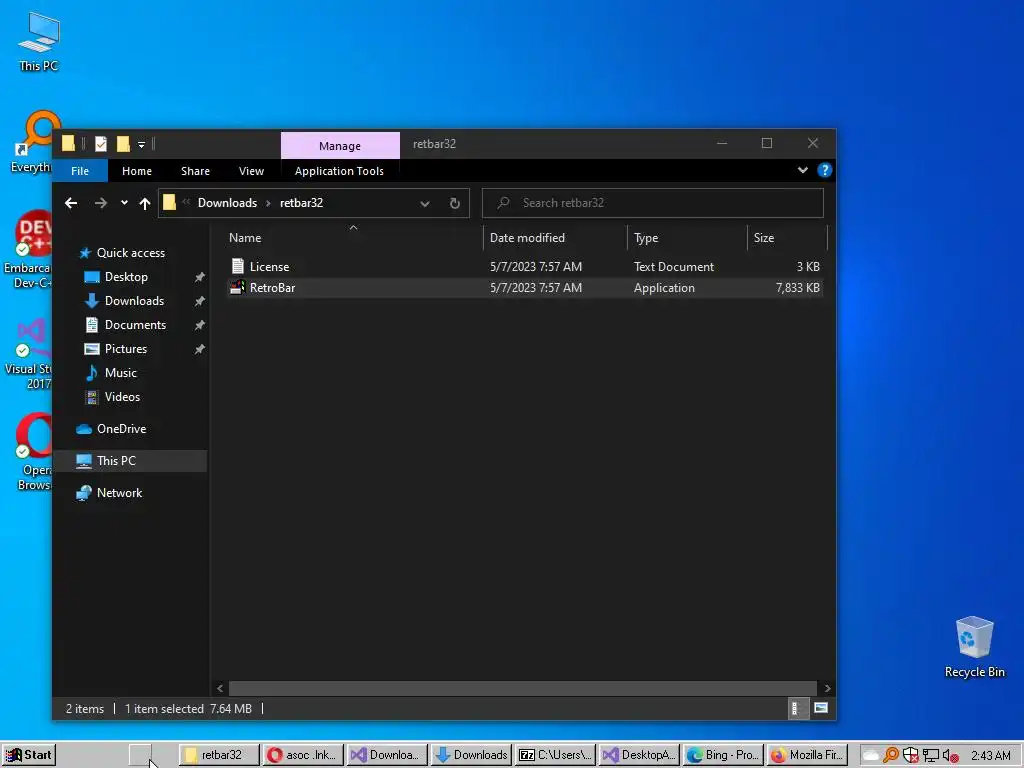Show hidden parent folders via double-chevron
Viewport: 1024px width, 768px height.
coord(186,202)
